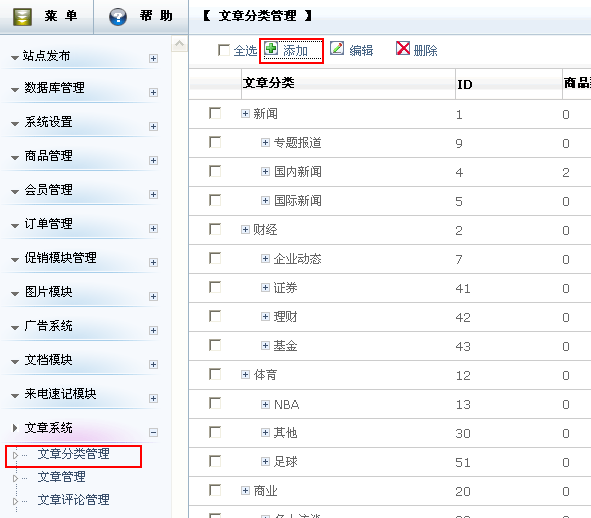Open 文章评论管理 in the sidebar tree

coord(73,500)
